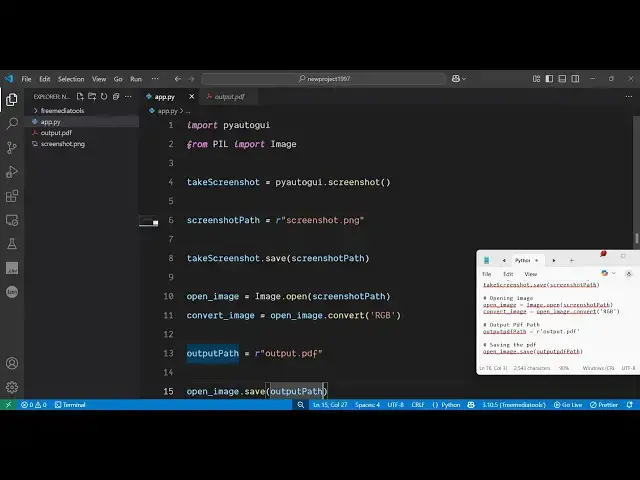Screen dimensions: 640x480
Task: Open File menu in Notepad window
Action: point(487,274)
